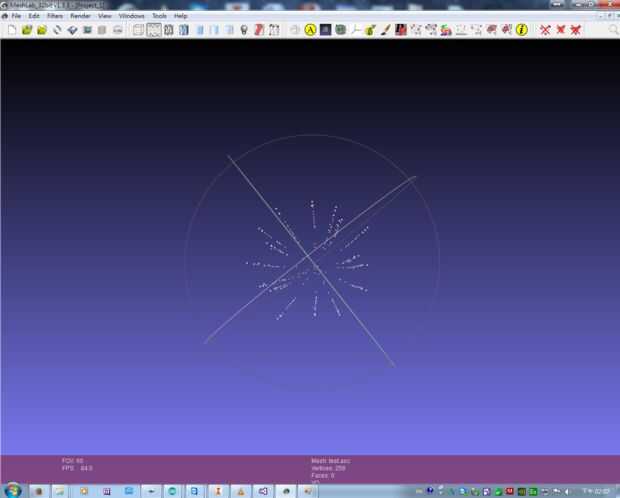This screenshot has width=620, height=498.
Task: Open the Windows menu
Action: click(132, 16)
